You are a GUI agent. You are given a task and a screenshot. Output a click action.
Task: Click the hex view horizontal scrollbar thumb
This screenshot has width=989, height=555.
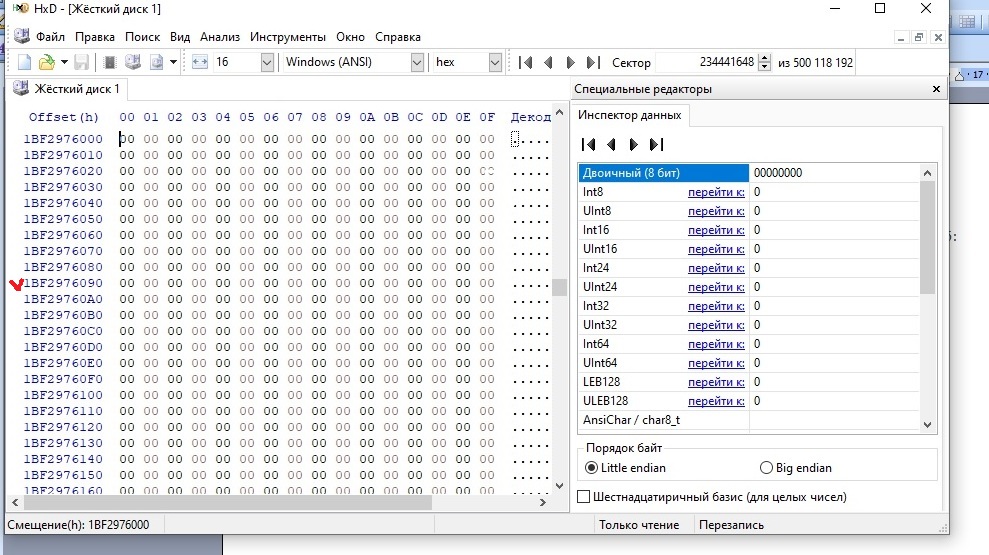(228, 503)
